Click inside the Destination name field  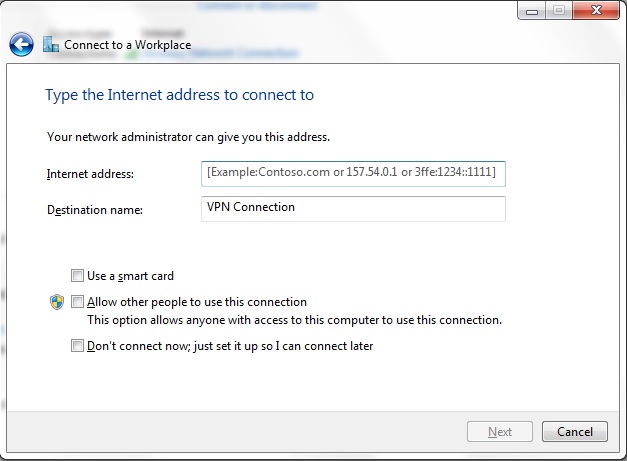pyautogui.click(x=353, y=209)
